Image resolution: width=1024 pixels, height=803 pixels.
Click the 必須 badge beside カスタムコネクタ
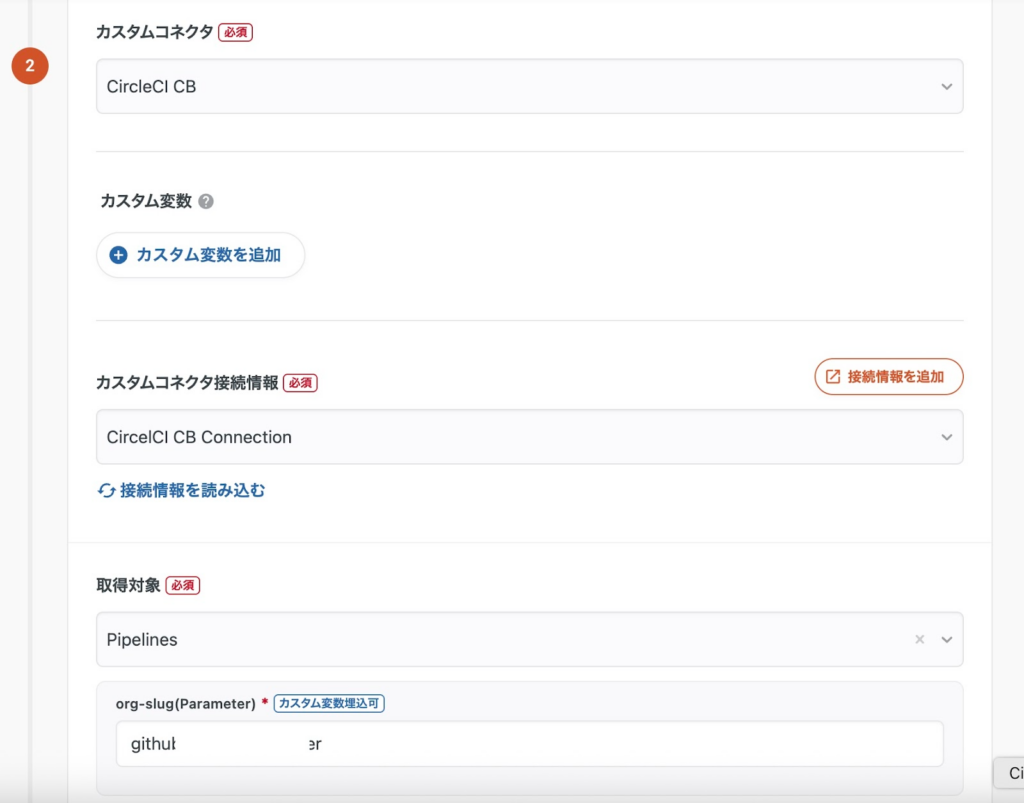[236, 32]
